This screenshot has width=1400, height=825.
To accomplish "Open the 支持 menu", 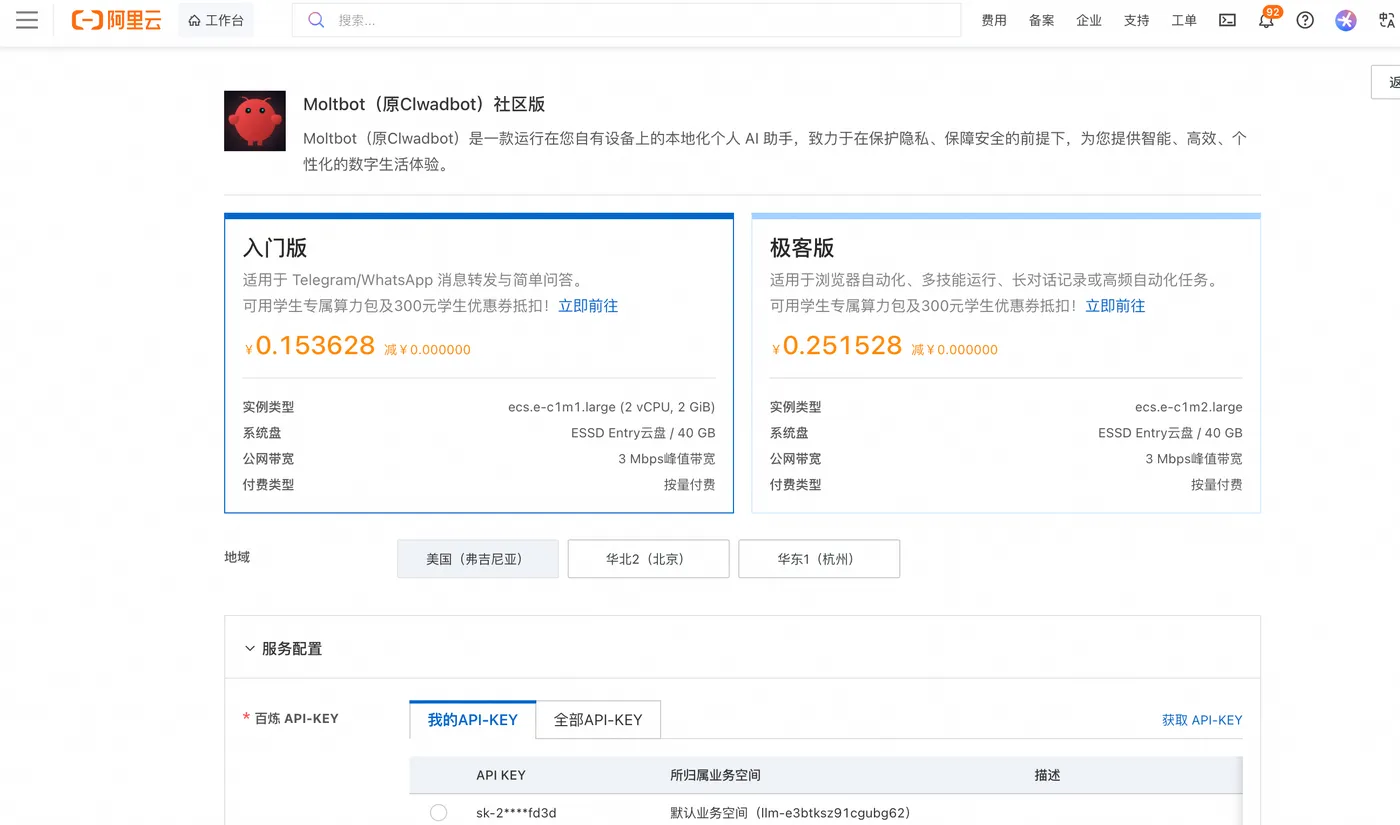I will (1137, 20).
